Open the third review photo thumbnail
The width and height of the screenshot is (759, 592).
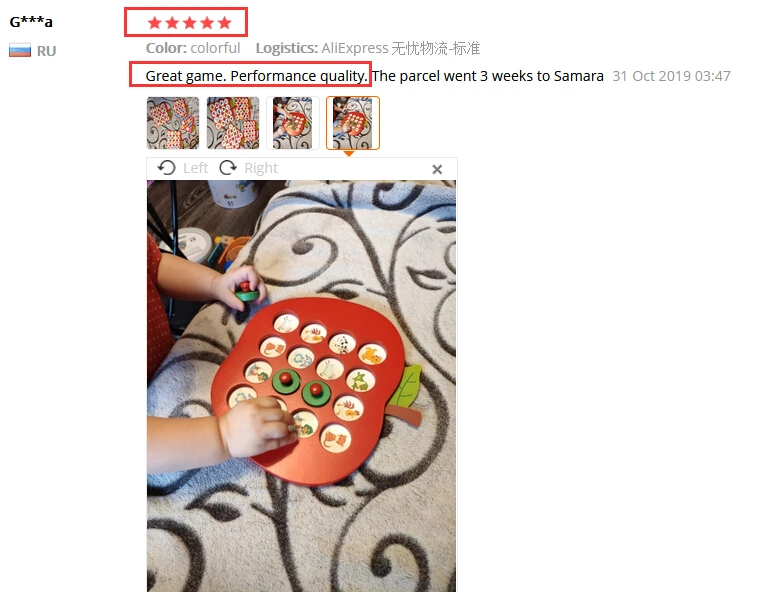coord(293,123)
